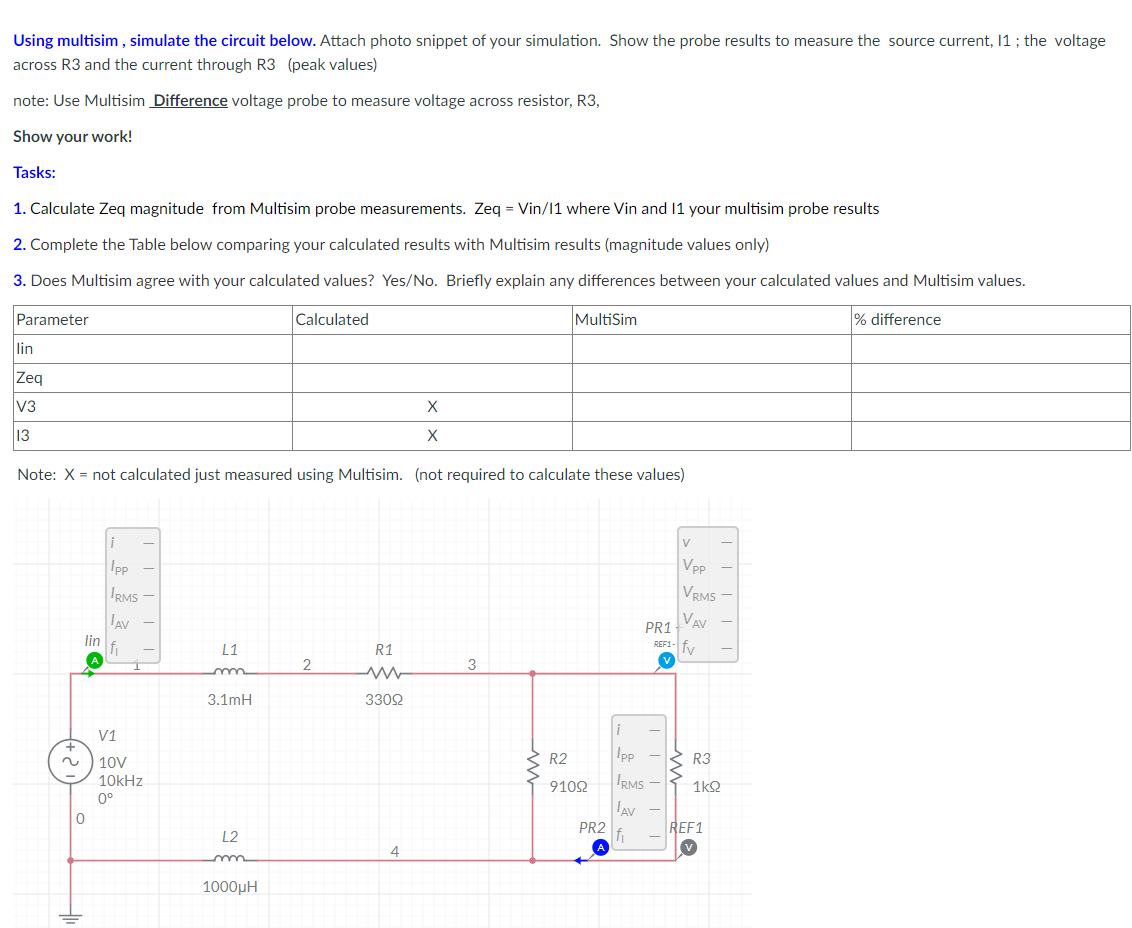Screen dimensions: 1132x928
Task: Select the R1 resistor symbol
Action: (384, 673)
